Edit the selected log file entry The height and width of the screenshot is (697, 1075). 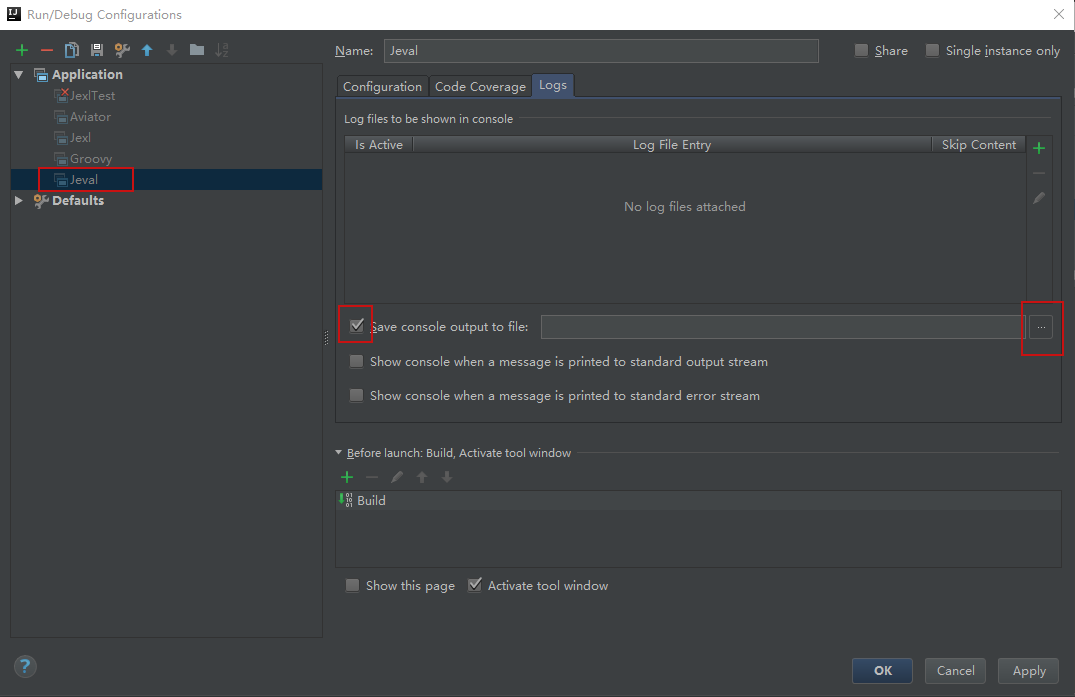tap(1038, 197)
